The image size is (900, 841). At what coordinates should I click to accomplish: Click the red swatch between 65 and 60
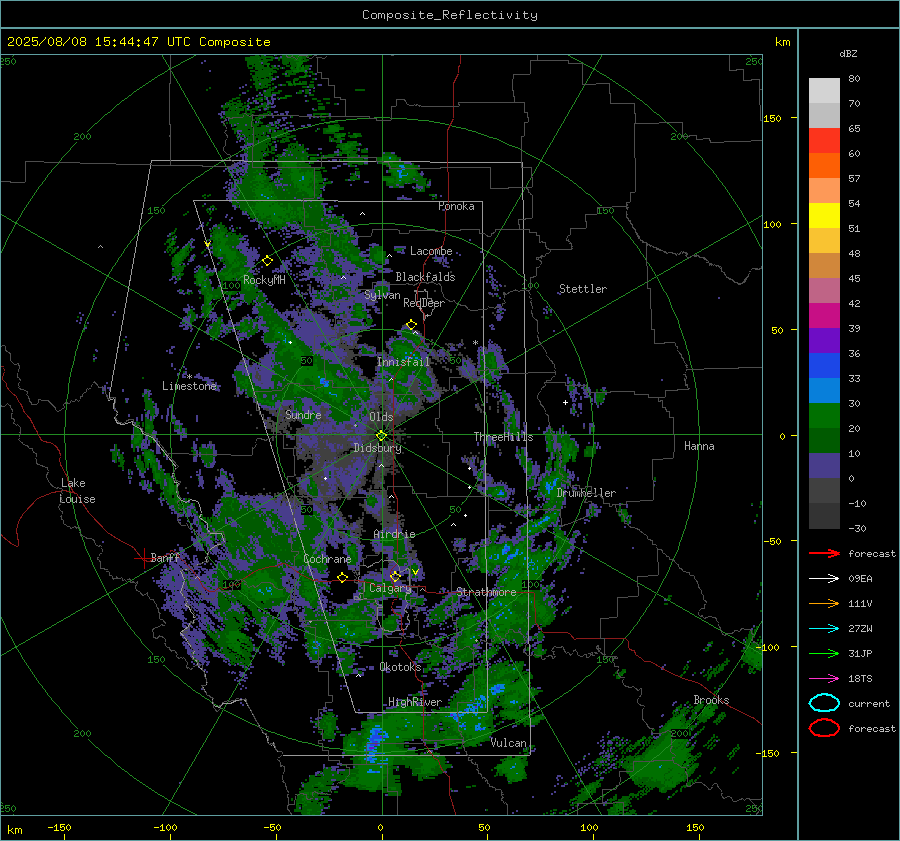tap(824, 140)
